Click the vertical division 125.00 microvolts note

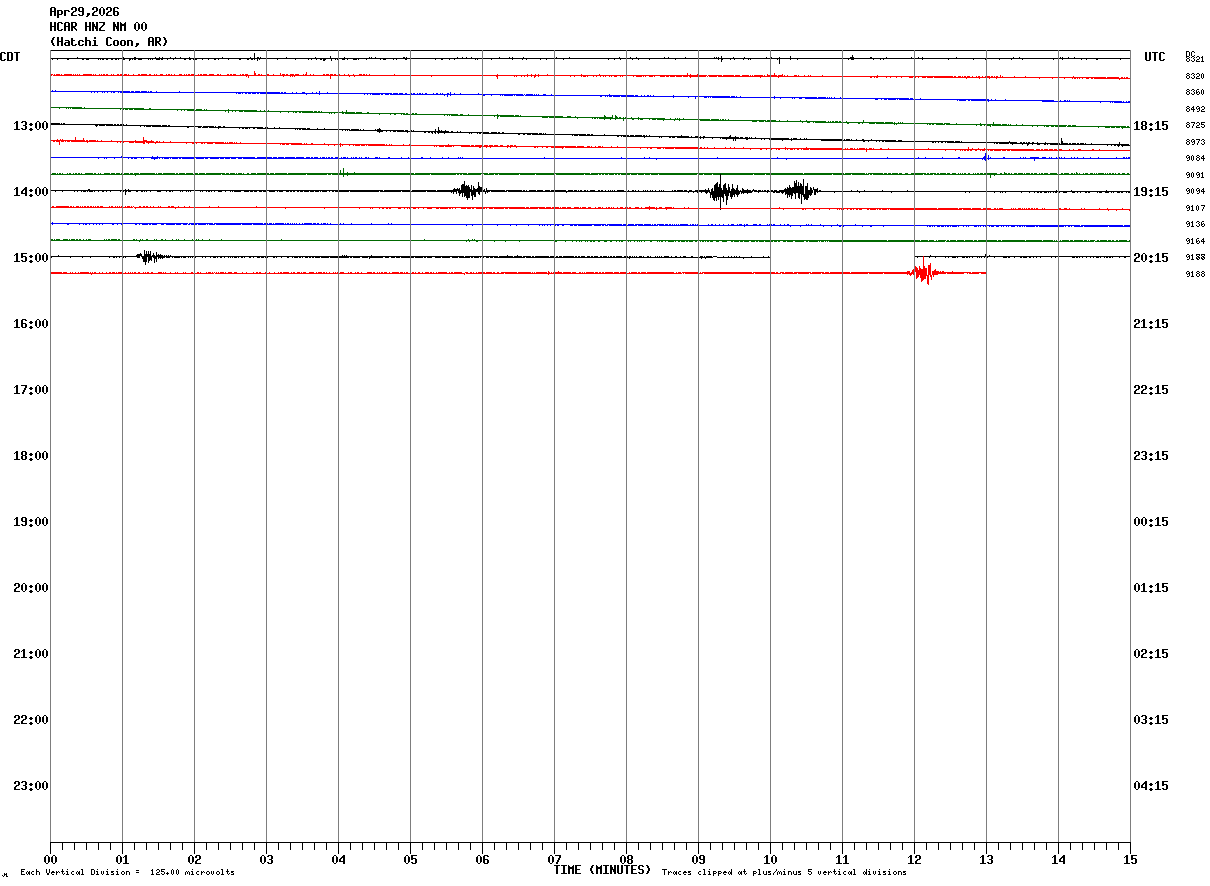(128, 872)
